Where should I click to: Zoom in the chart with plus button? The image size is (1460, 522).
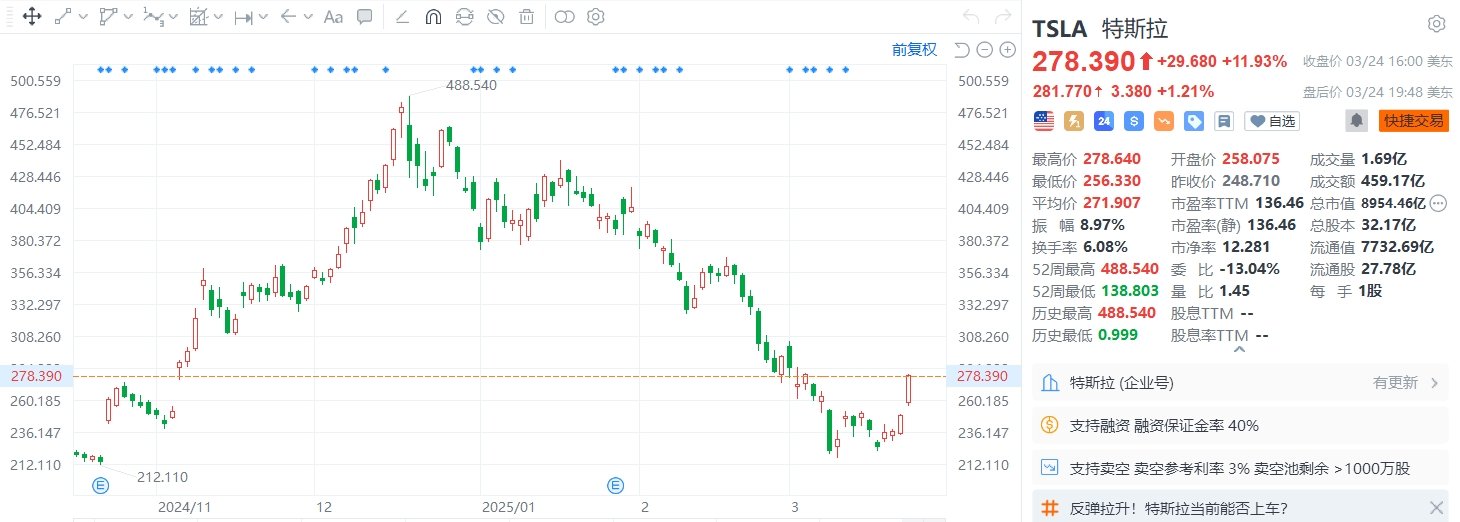[x=1006, y=50]
